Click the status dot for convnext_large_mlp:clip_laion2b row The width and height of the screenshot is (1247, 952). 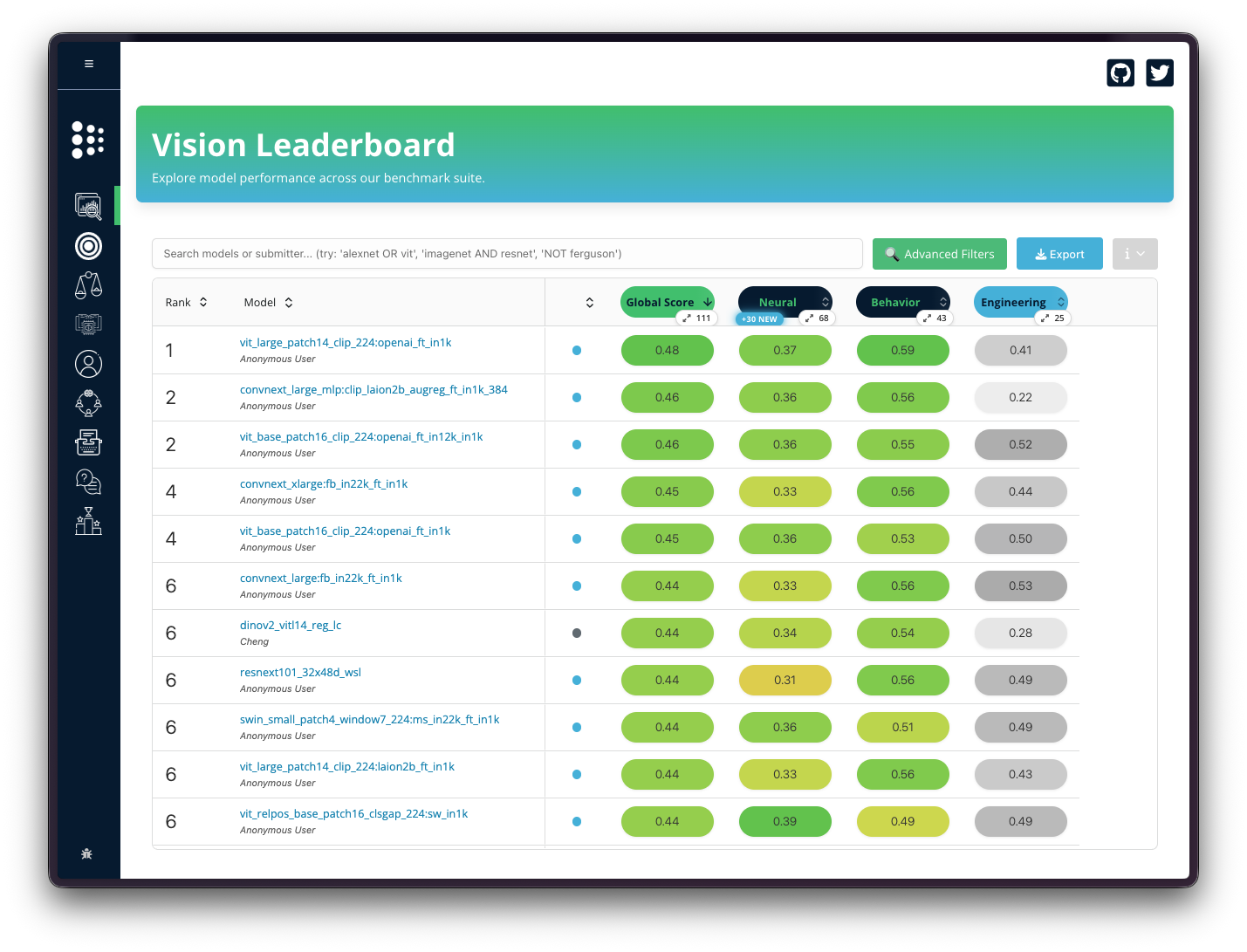[577, 397]
